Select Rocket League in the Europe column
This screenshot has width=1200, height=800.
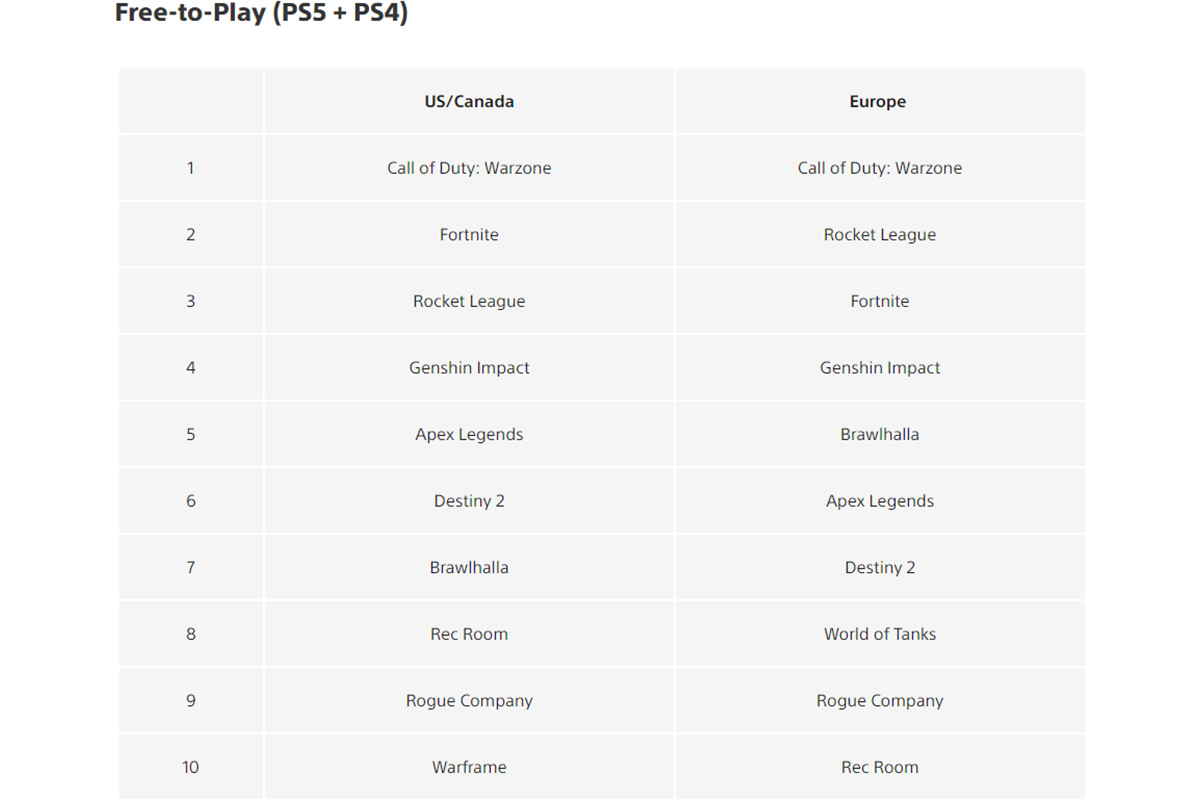click(879, 235)
